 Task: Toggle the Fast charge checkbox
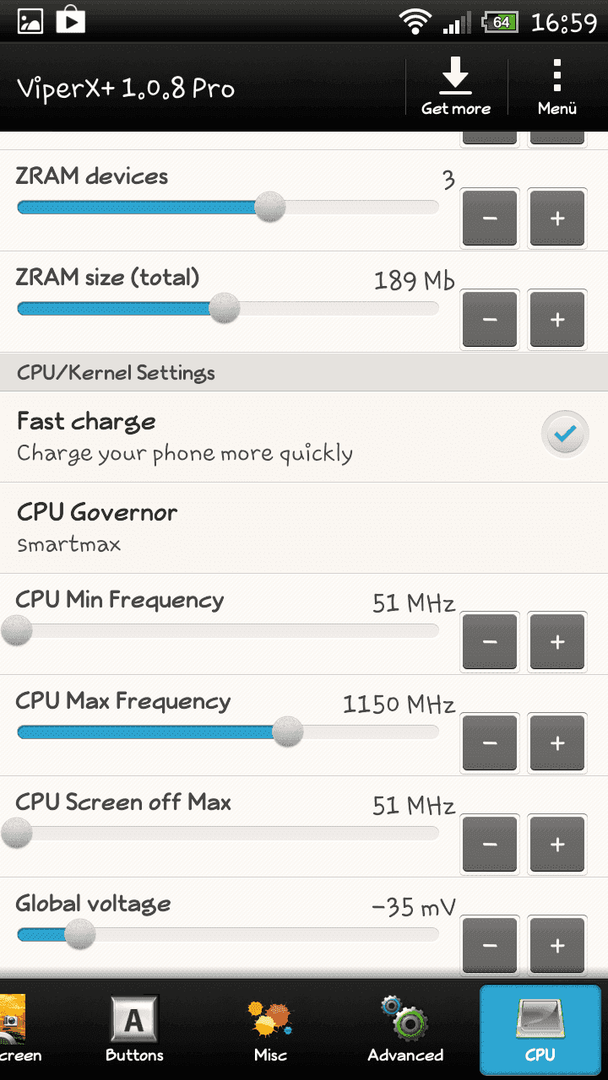pos(565,434)
